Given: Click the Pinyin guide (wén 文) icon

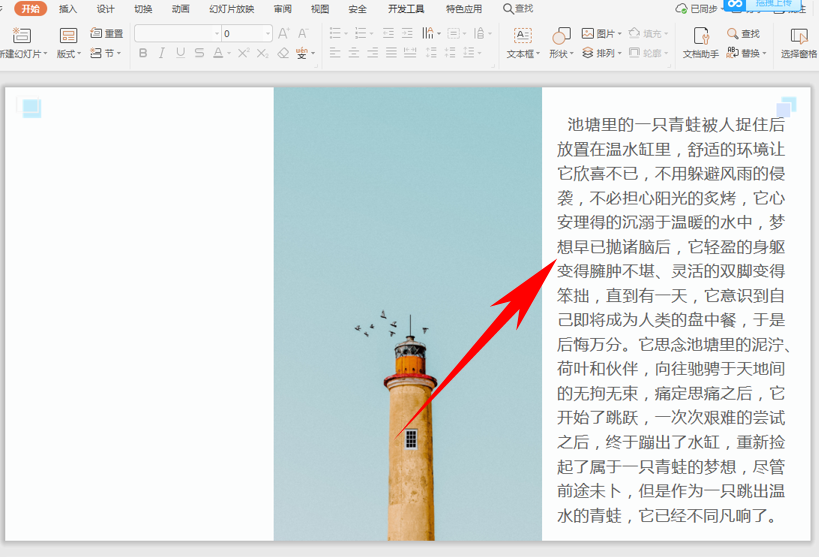Looking at the screenshot, I should (x=302, y=53).
